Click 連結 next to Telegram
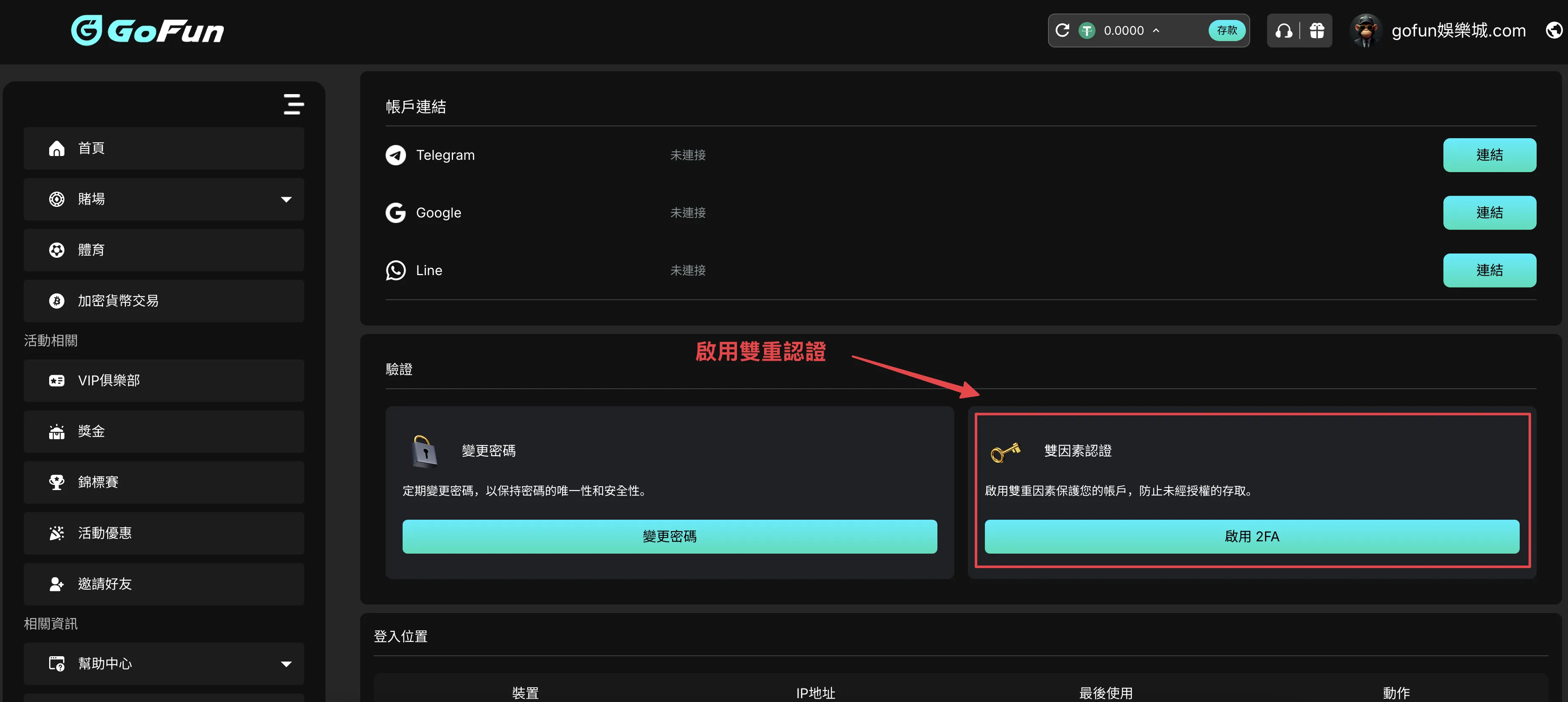 point(1490,155)
